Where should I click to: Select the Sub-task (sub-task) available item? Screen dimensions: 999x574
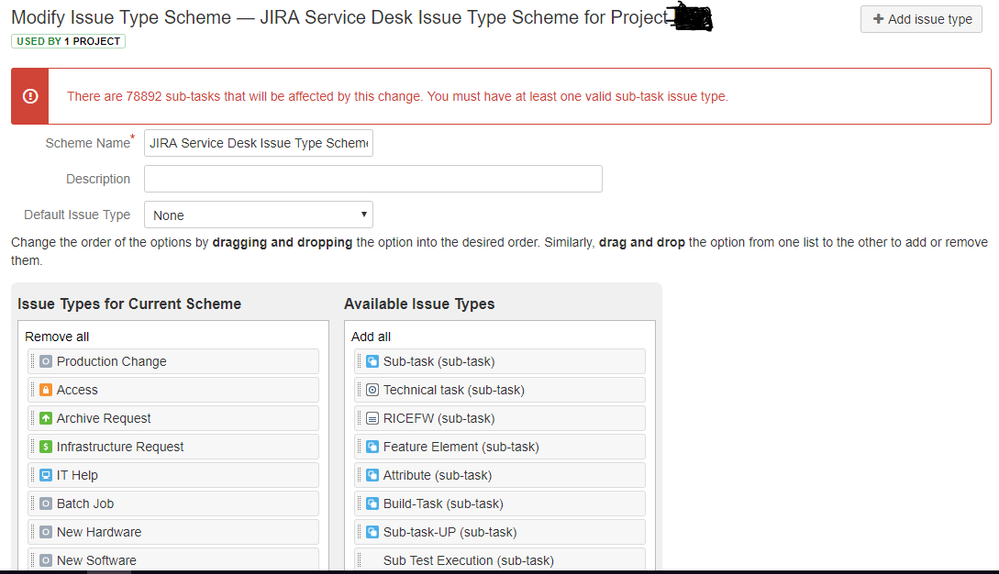500,361
